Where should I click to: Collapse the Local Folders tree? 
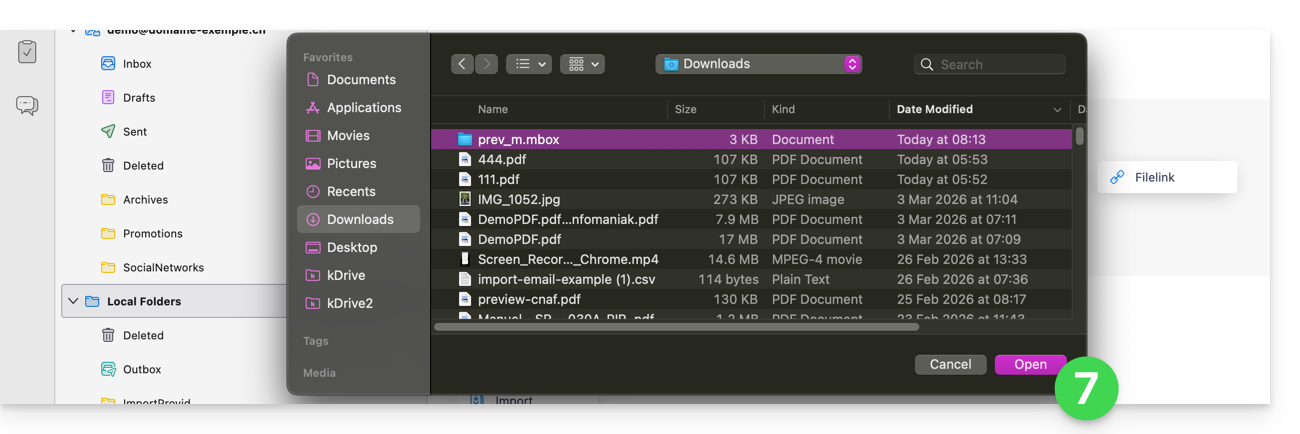[72, 301]
